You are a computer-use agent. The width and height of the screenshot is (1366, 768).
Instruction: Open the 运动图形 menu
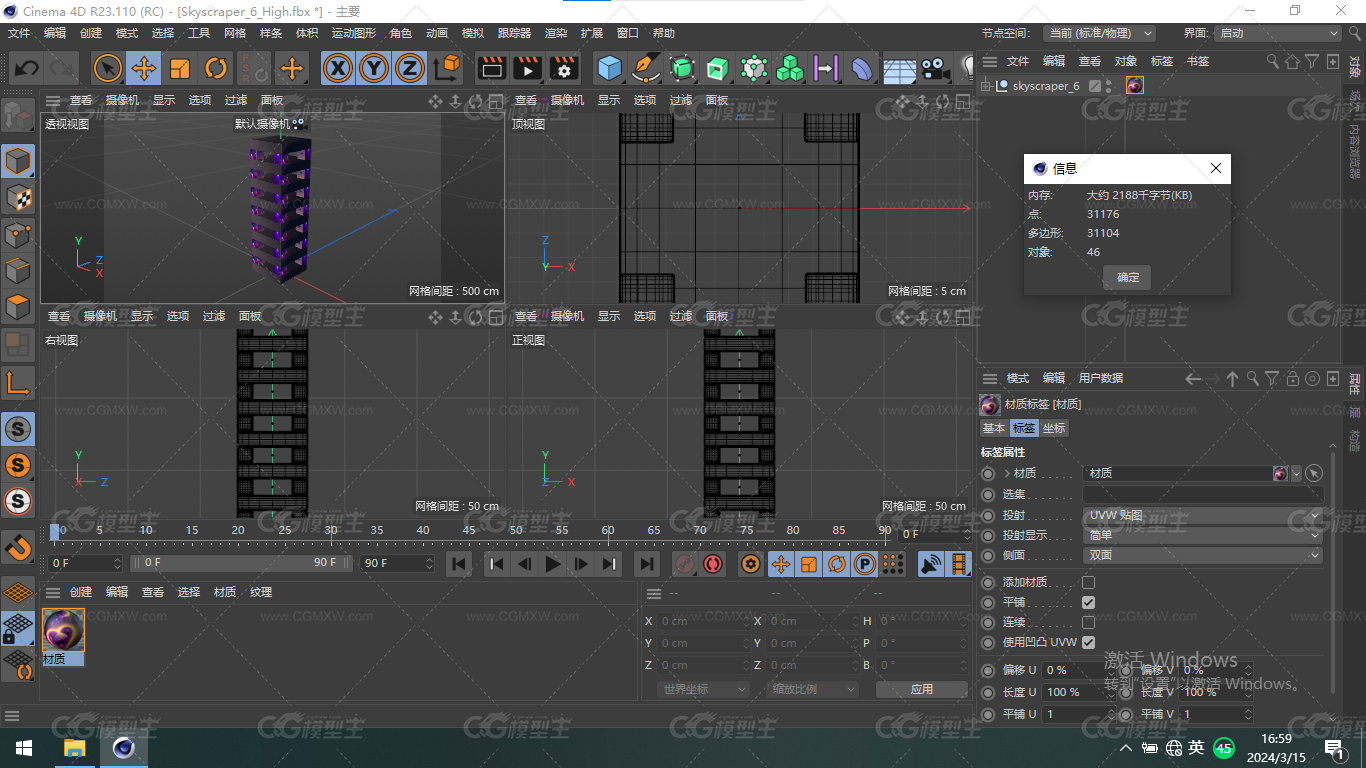coord(354,33)
